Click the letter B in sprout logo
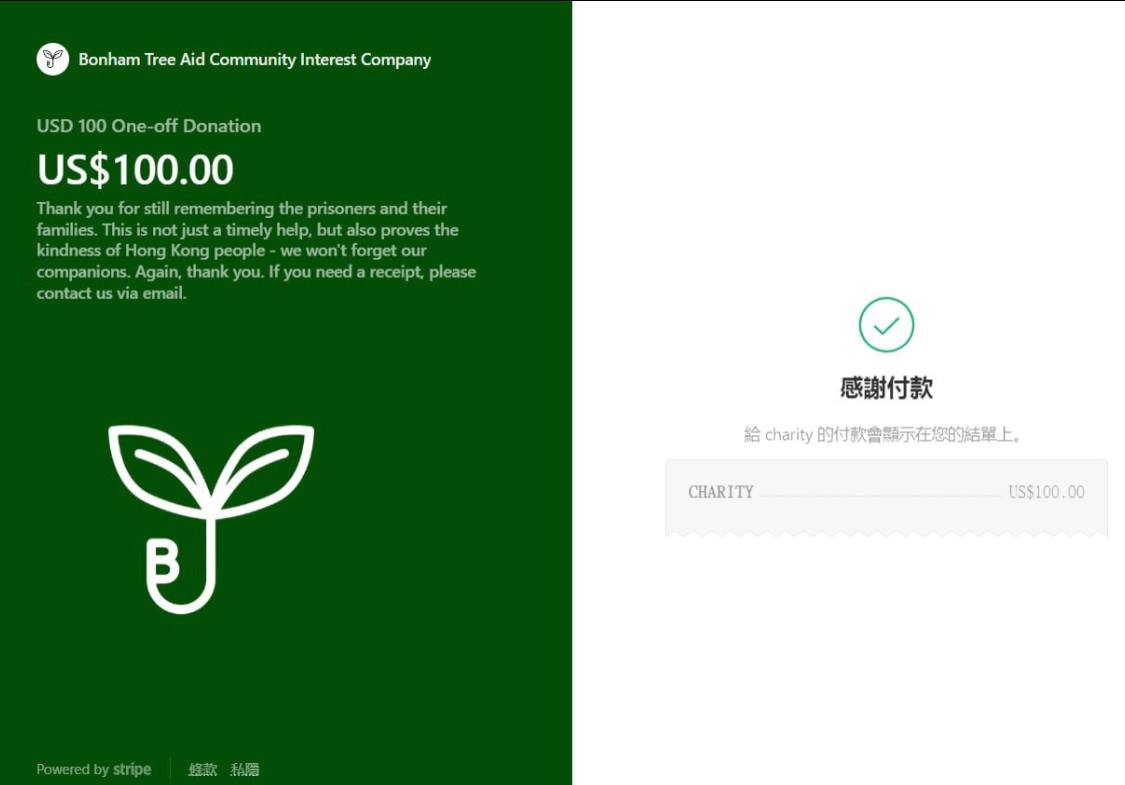This screenshot has height=785, width=1125. [x=164, y=562]
